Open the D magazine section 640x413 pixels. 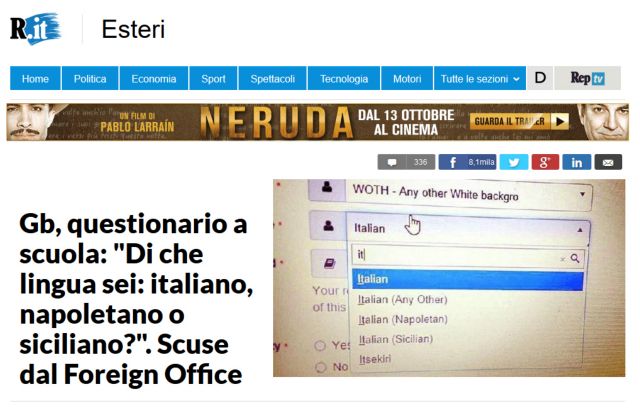click(x=540, y=78)
